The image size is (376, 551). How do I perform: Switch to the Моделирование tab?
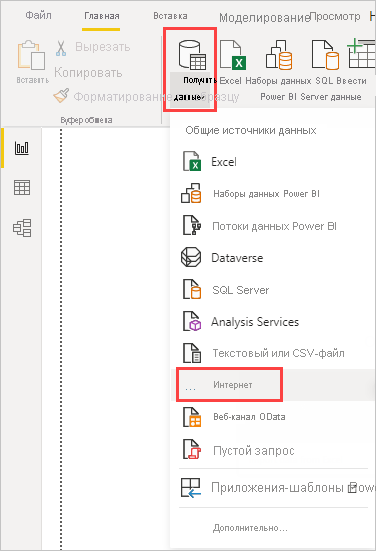264,18
